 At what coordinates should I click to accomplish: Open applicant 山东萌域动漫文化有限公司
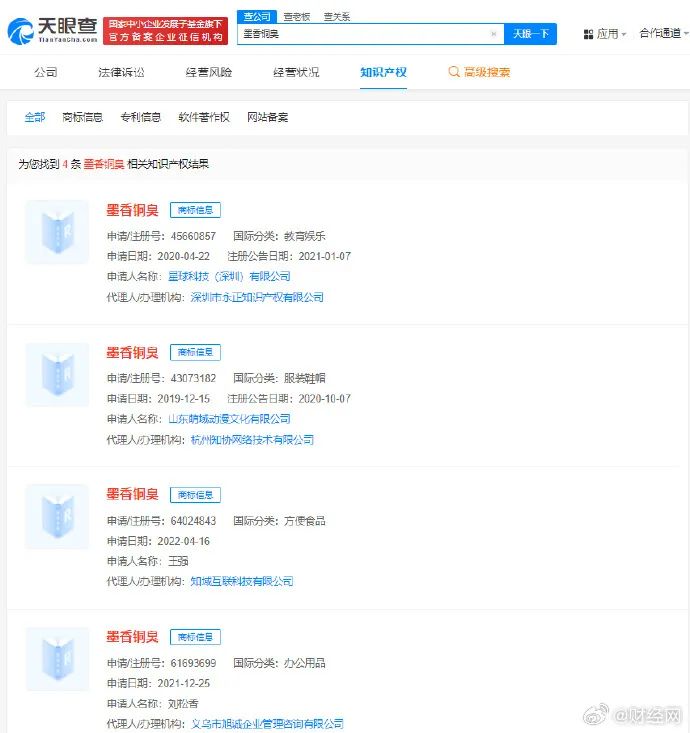click(x=229, y=419)
